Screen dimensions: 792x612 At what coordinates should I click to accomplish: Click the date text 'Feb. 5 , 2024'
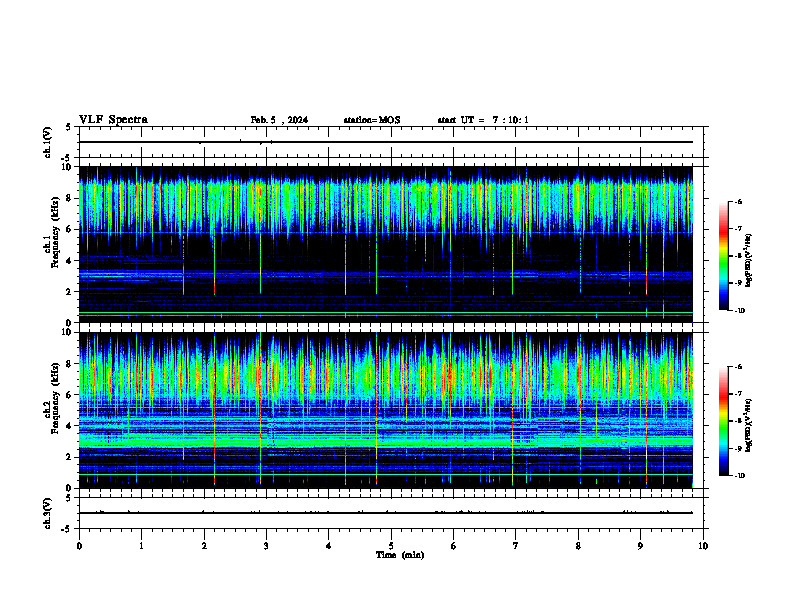[x=279, y=120]
